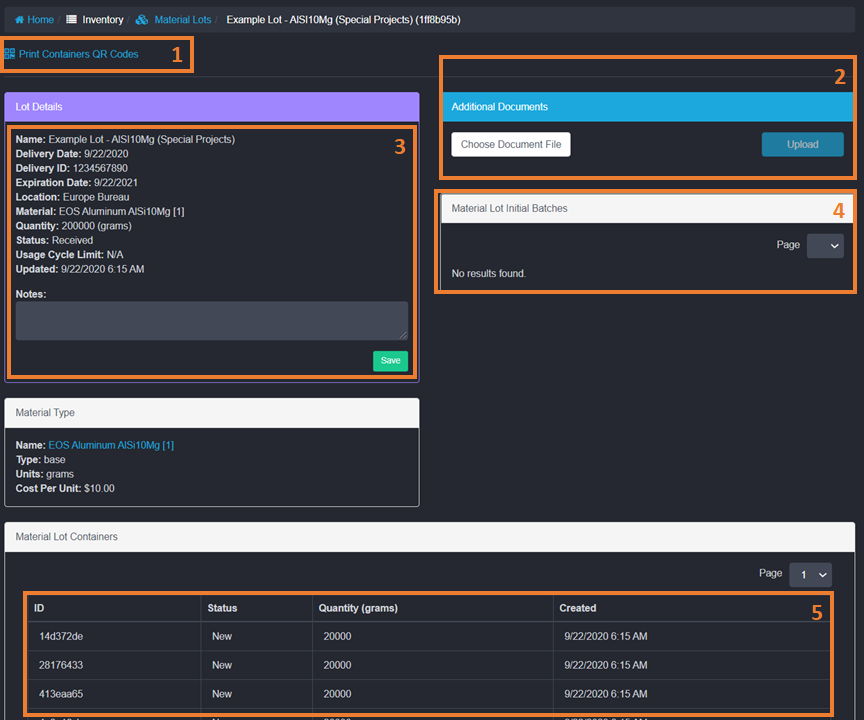Open EOS Aluminum AlSi10Mg link in Material Type
This screenshot has width=864, height=720.
click(111, 445)
